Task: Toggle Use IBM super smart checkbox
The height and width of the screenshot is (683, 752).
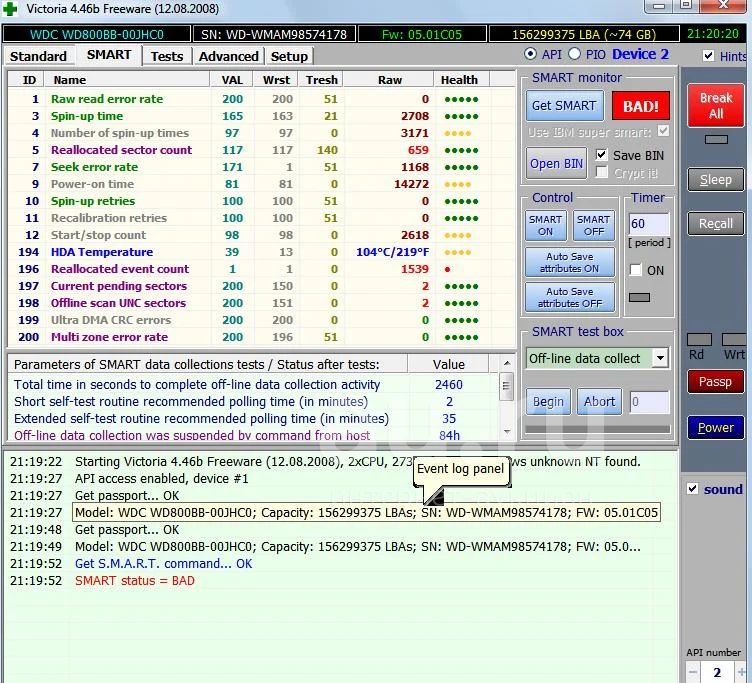Action: click(663, 130)
